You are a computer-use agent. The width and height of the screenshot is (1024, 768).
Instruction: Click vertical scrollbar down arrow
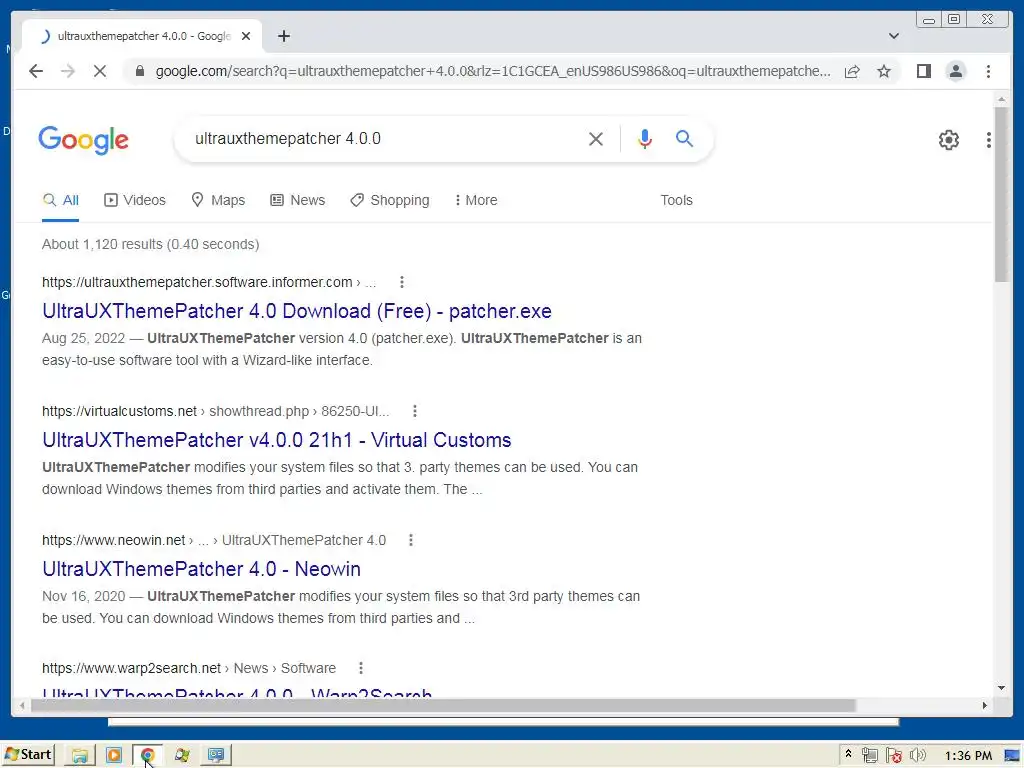pos(1002,688)
